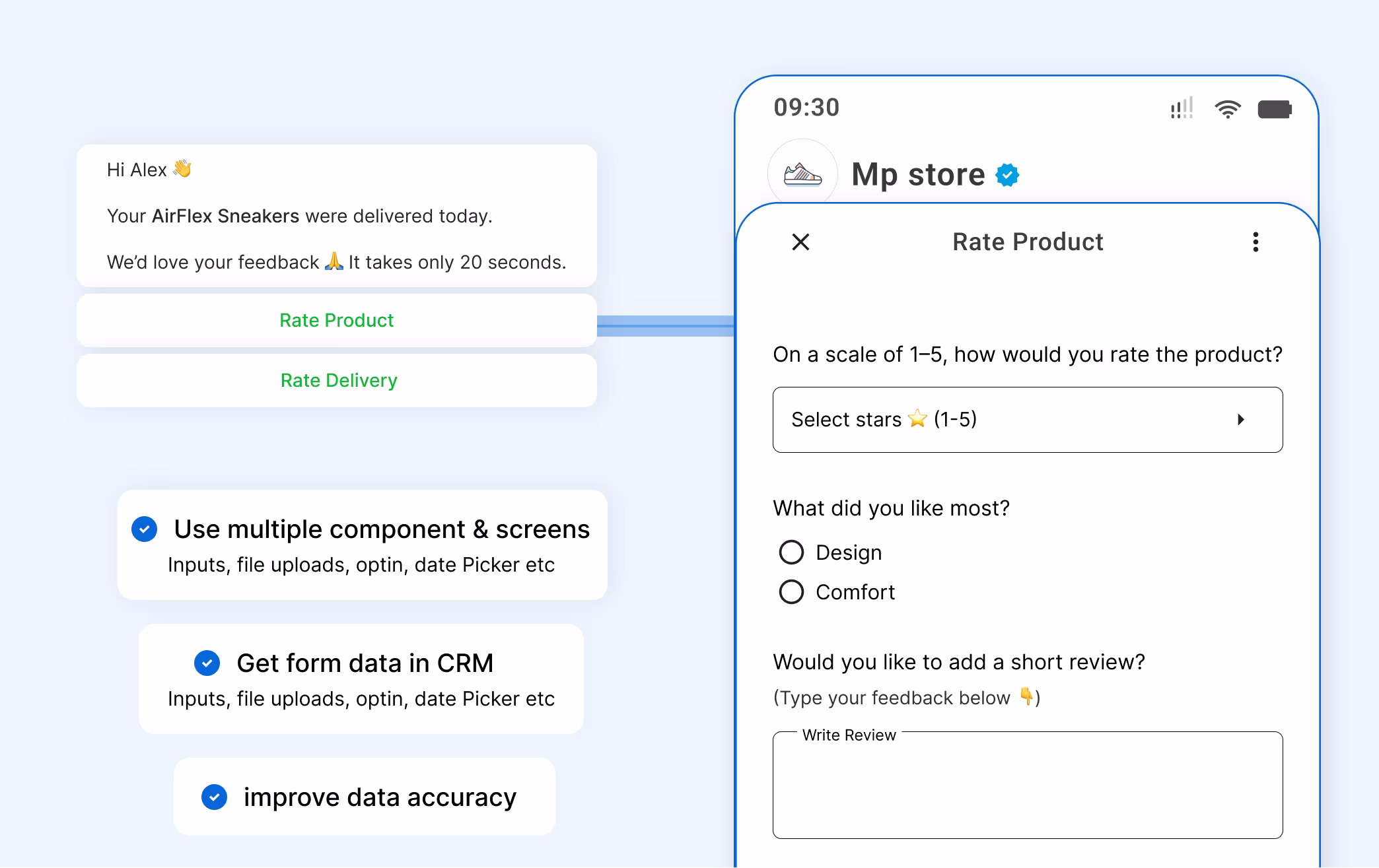Click the arrow in the Select stars field
1379x868 pixels.
1241,420
